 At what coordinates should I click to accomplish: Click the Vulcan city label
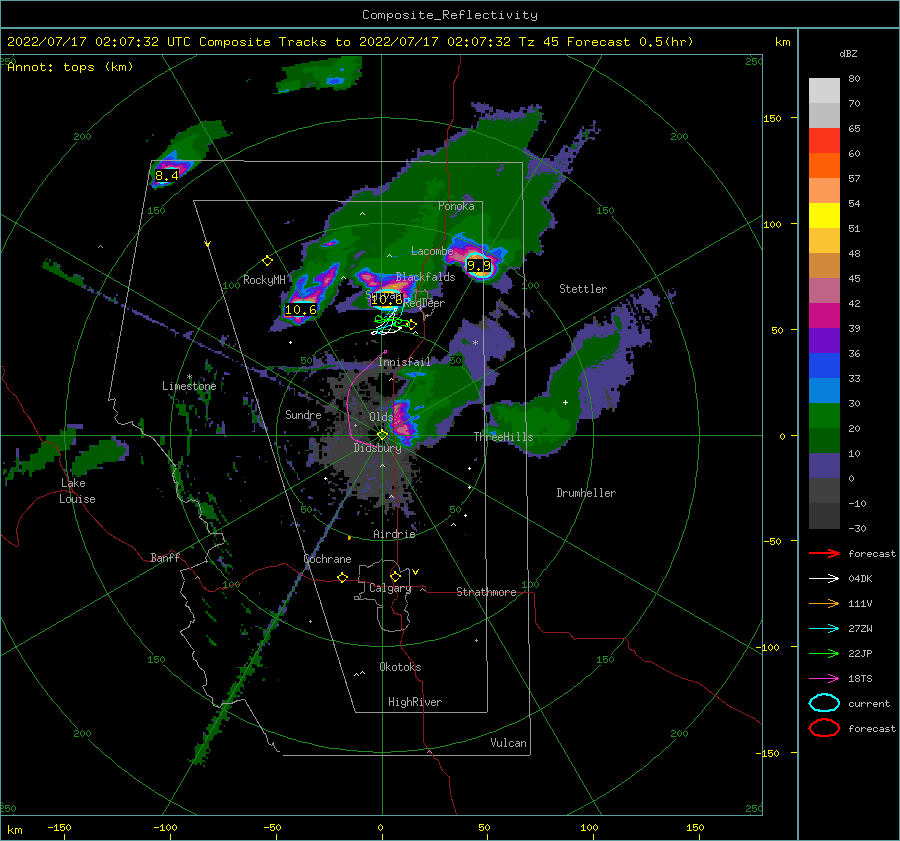pos(508,743)
